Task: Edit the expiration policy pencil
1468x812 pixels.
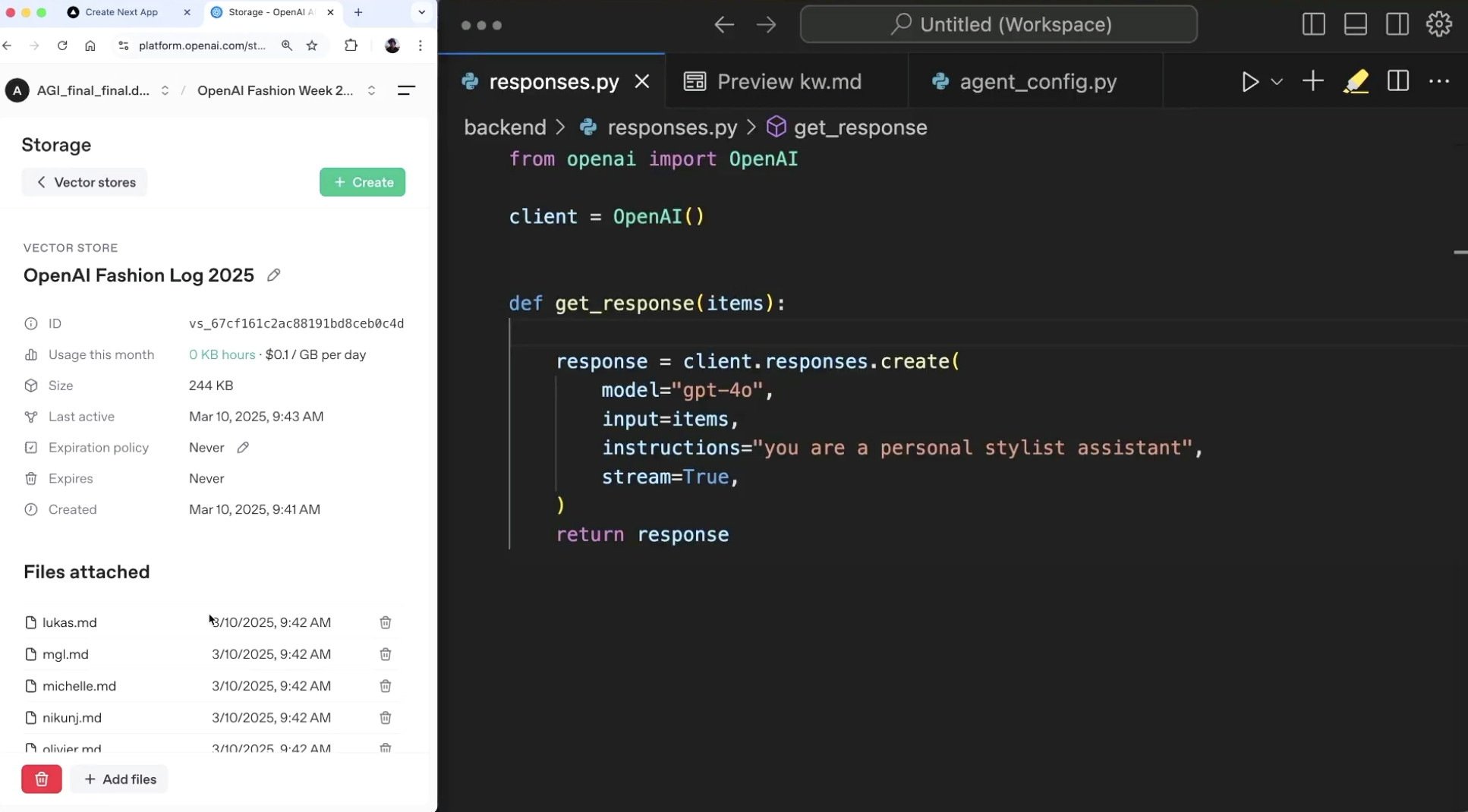Action: pos(243,448)
